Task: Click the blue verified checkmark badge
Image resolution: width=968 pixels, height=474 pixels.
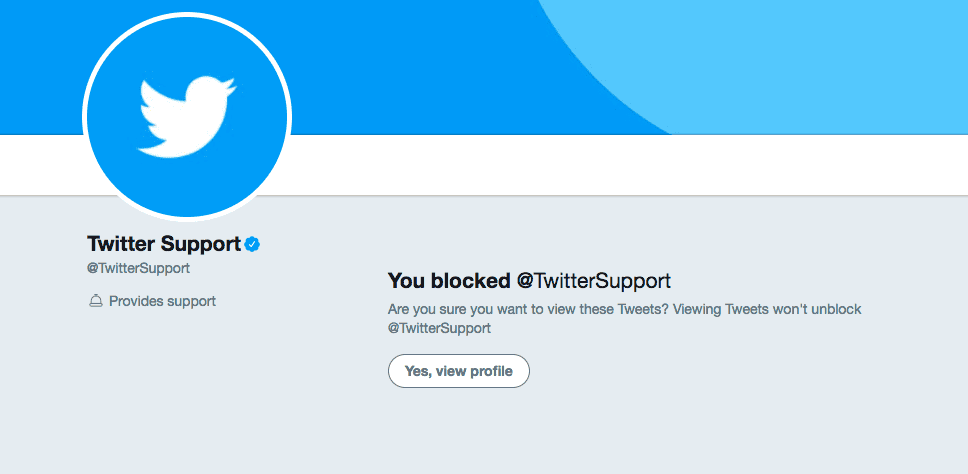Action: coord(253,244)
